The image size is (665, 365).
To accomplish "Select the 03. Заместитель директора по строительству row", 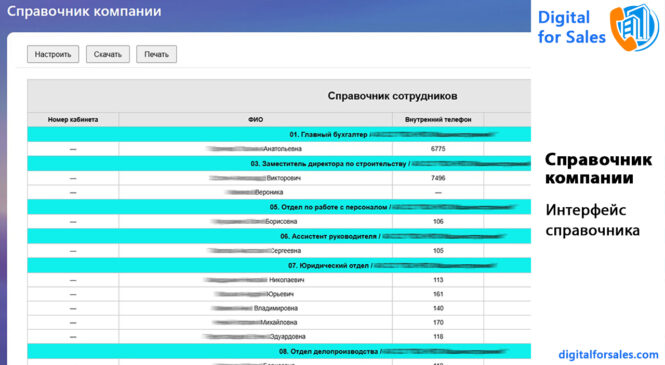I will tap(279, 164).
